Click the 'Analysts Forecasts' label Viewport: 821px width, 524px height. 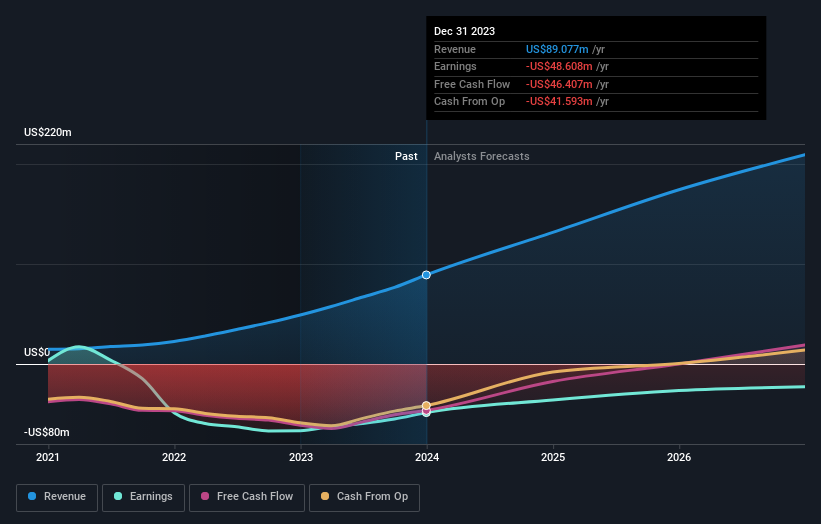click(482, 156)
